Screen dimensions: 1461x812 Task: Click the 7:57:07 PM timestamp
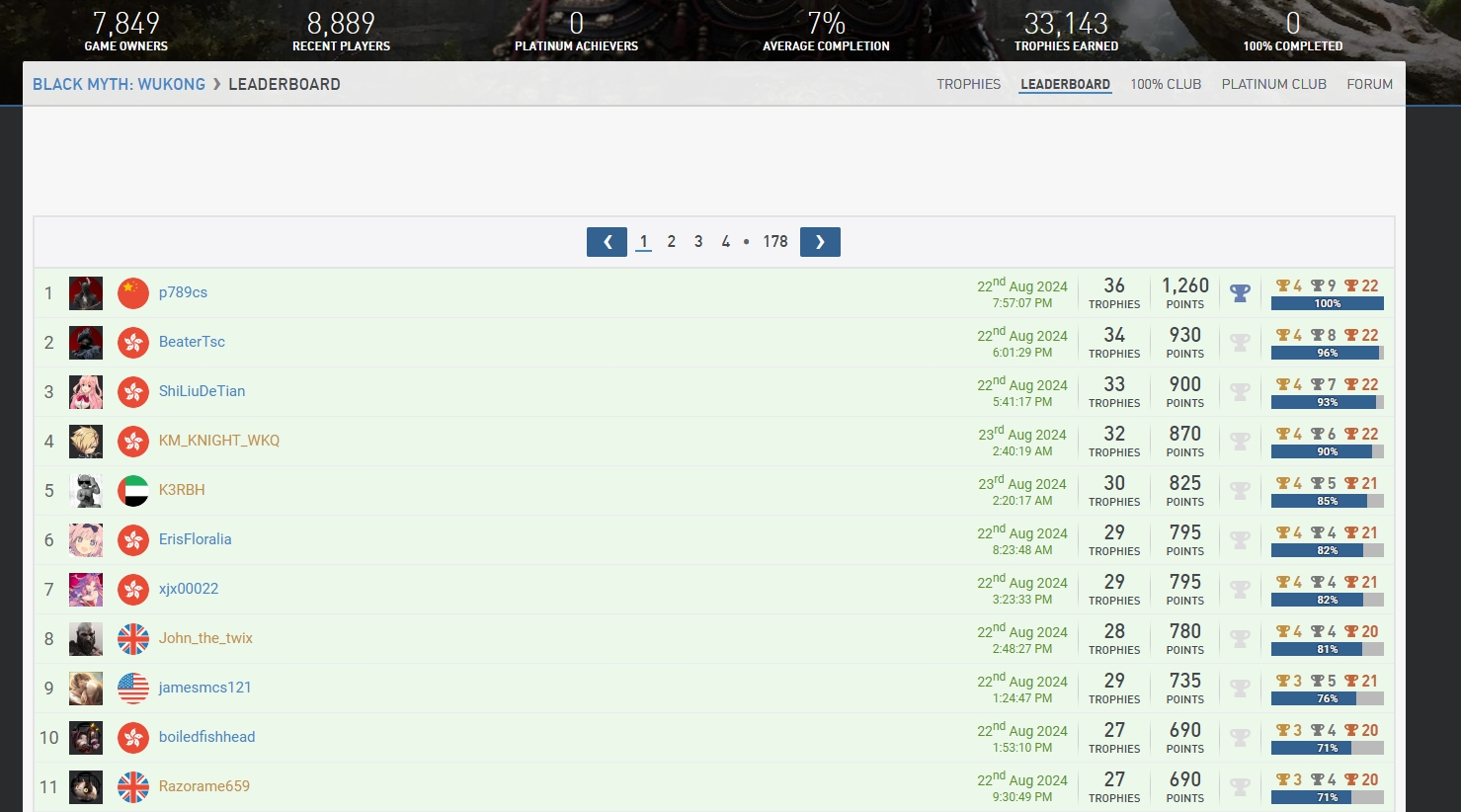(x=1022, y=303)
